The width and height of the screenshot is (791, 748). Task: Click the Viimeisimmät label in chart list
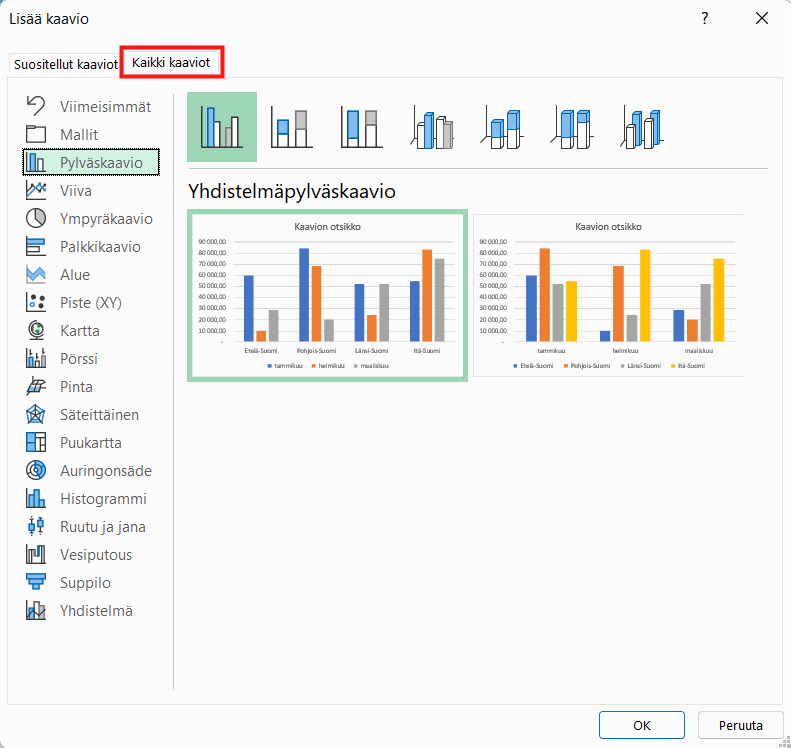[x=105, y=106]
